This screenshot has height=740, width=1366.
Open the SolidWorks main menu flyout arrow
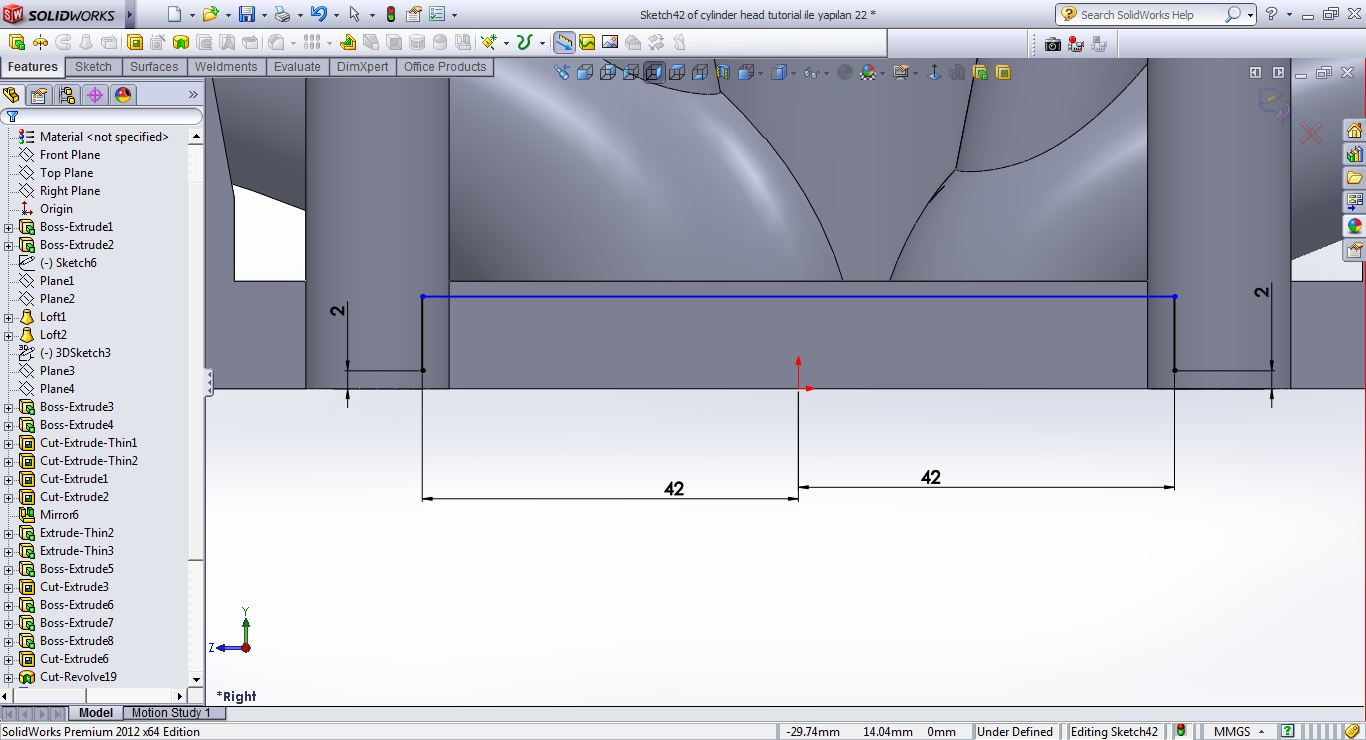[x=129, y=15]
